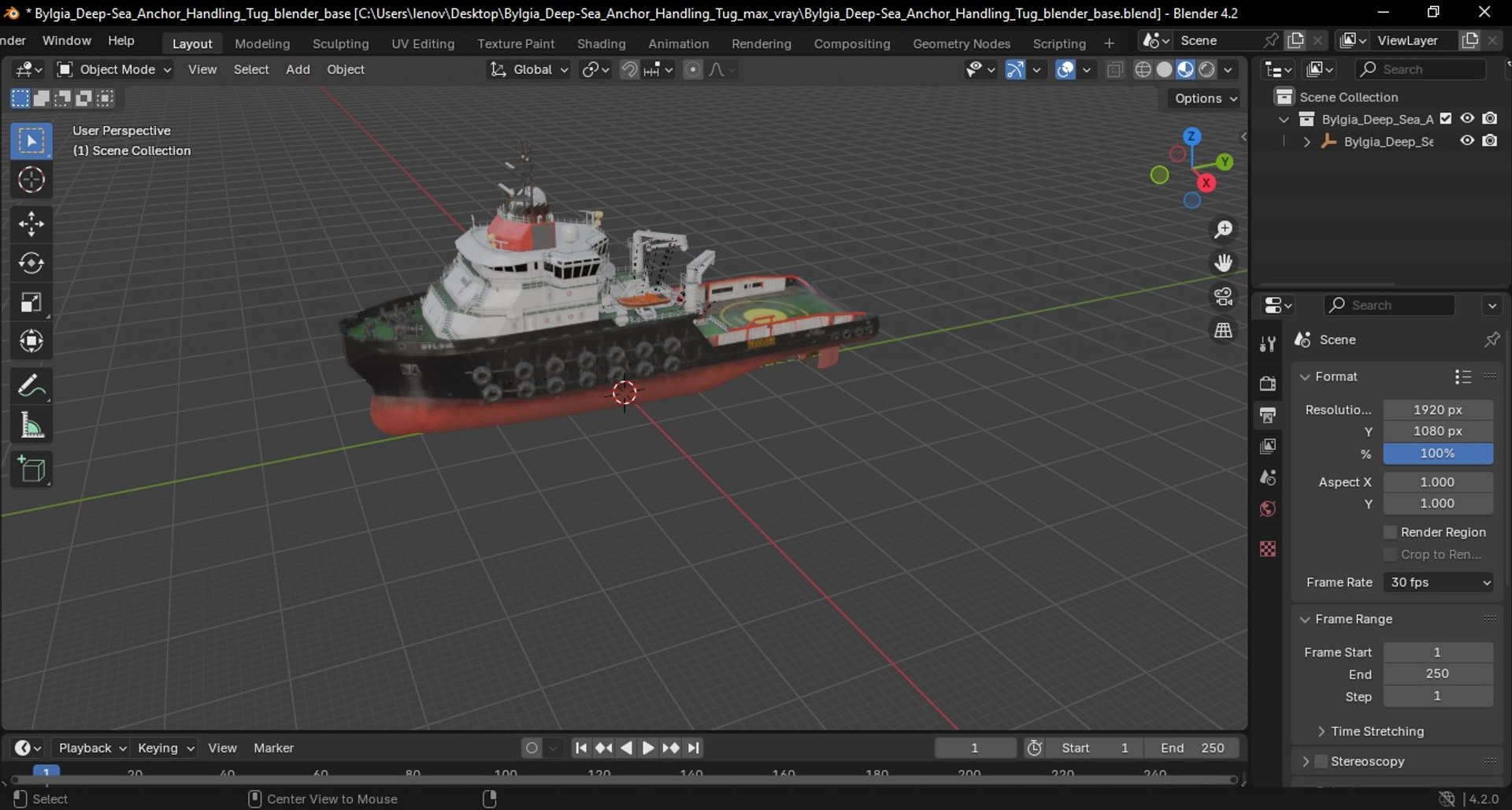Jump to last frame
This screenshot has height=810, width=1512.
(x=693, y=748)
